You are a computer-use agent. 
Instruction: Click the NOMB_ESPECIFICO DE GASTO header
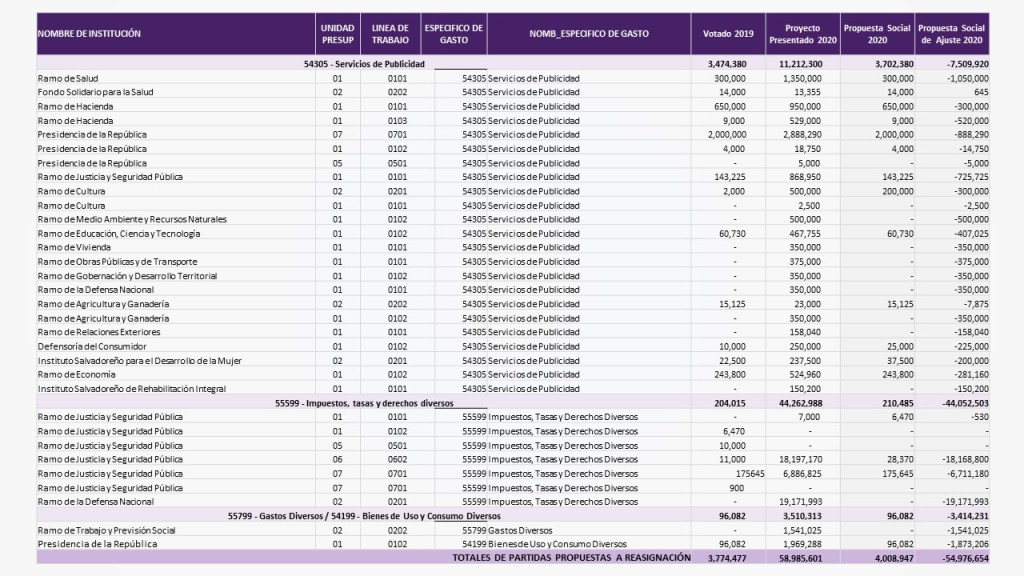589,33
